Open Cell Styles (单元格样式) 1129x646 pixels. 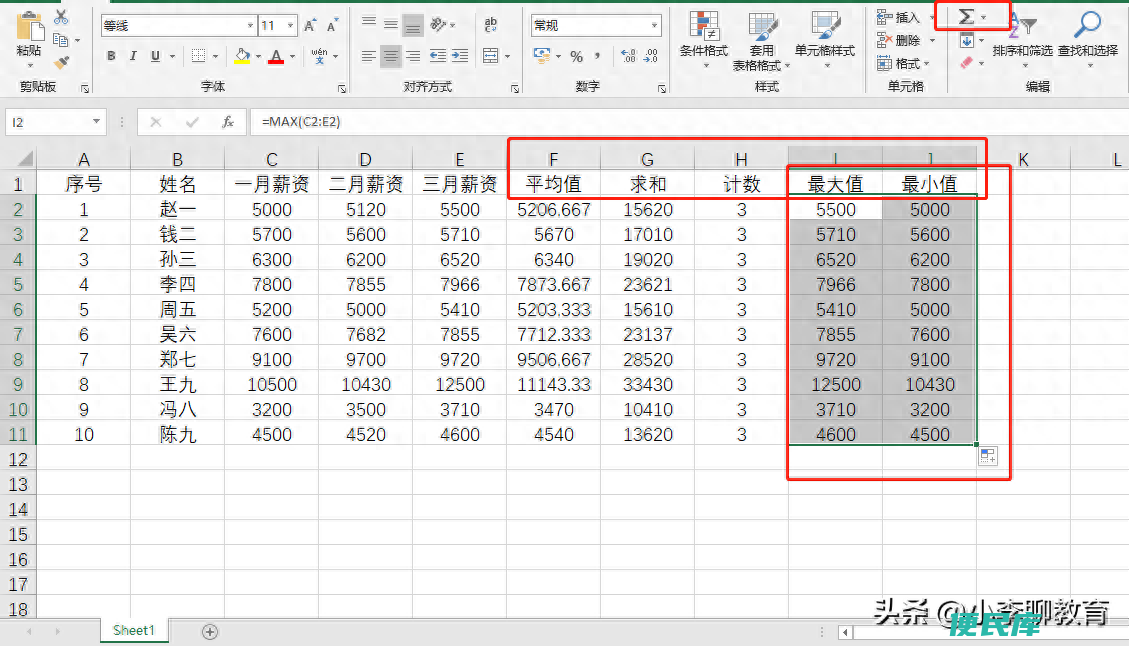pyautogui.click(x=825, y=39)
